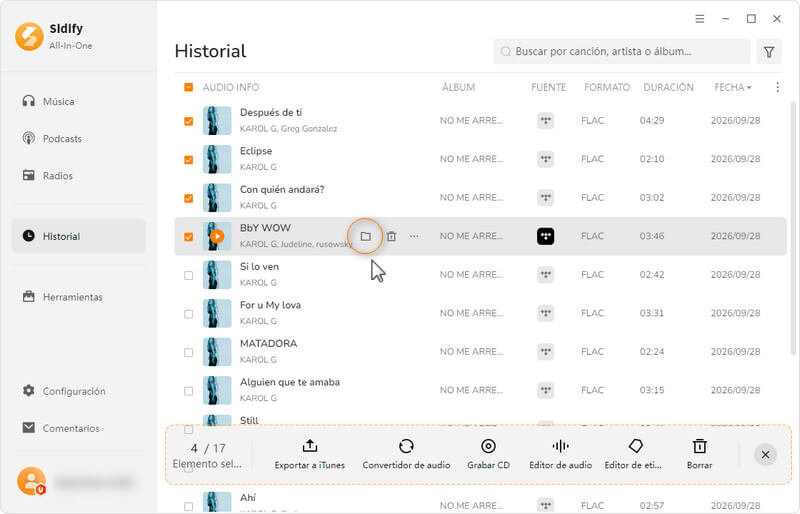Click the duration 02:24 of MATADORA
This screenshot has width=800, height=514.
pyautogui.click(x=652, y=351)
